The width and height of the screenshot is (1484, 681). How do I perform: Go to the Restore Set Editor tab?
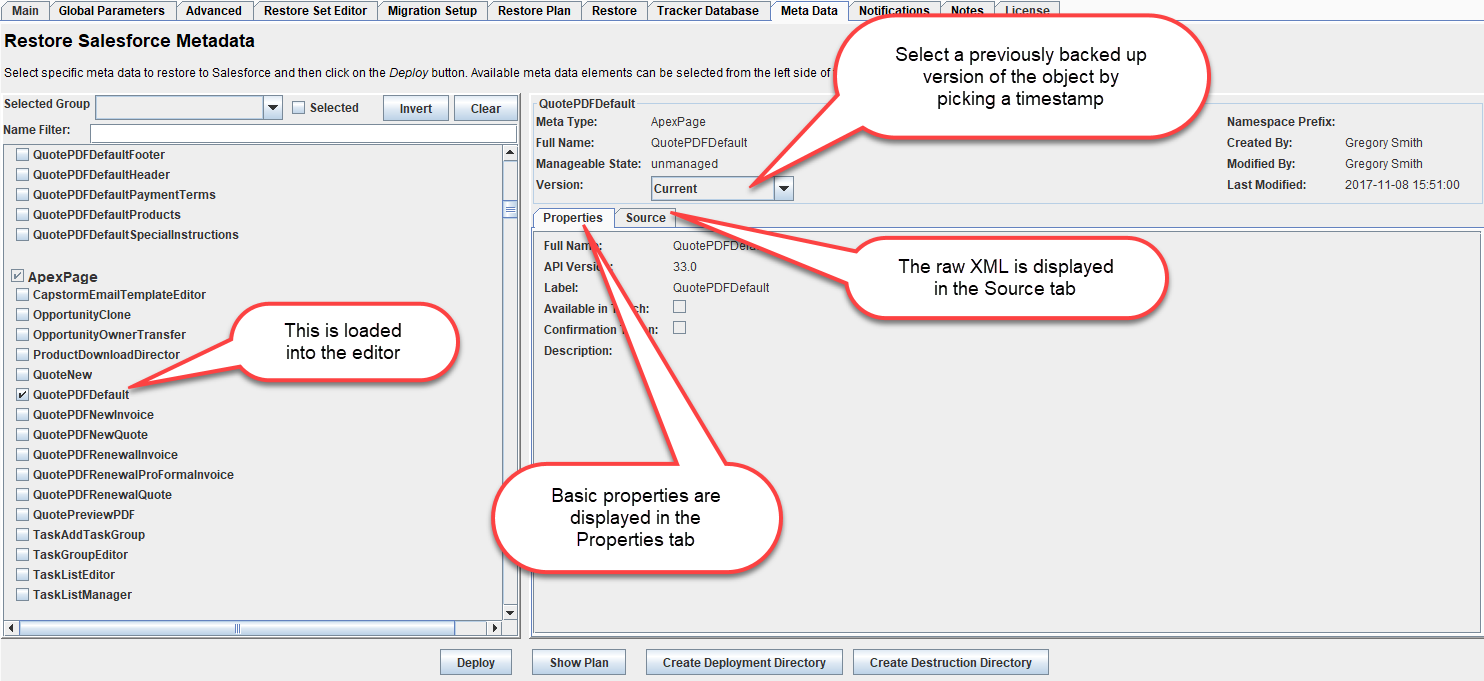click(x=316, y=11)
